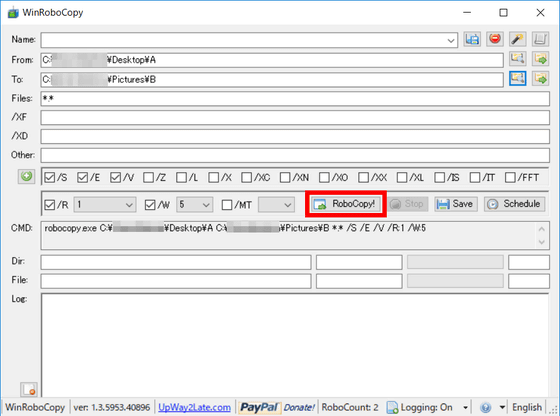Click into the /XF exclude files field
Viewport: 560px width, 416px height.
295,117
